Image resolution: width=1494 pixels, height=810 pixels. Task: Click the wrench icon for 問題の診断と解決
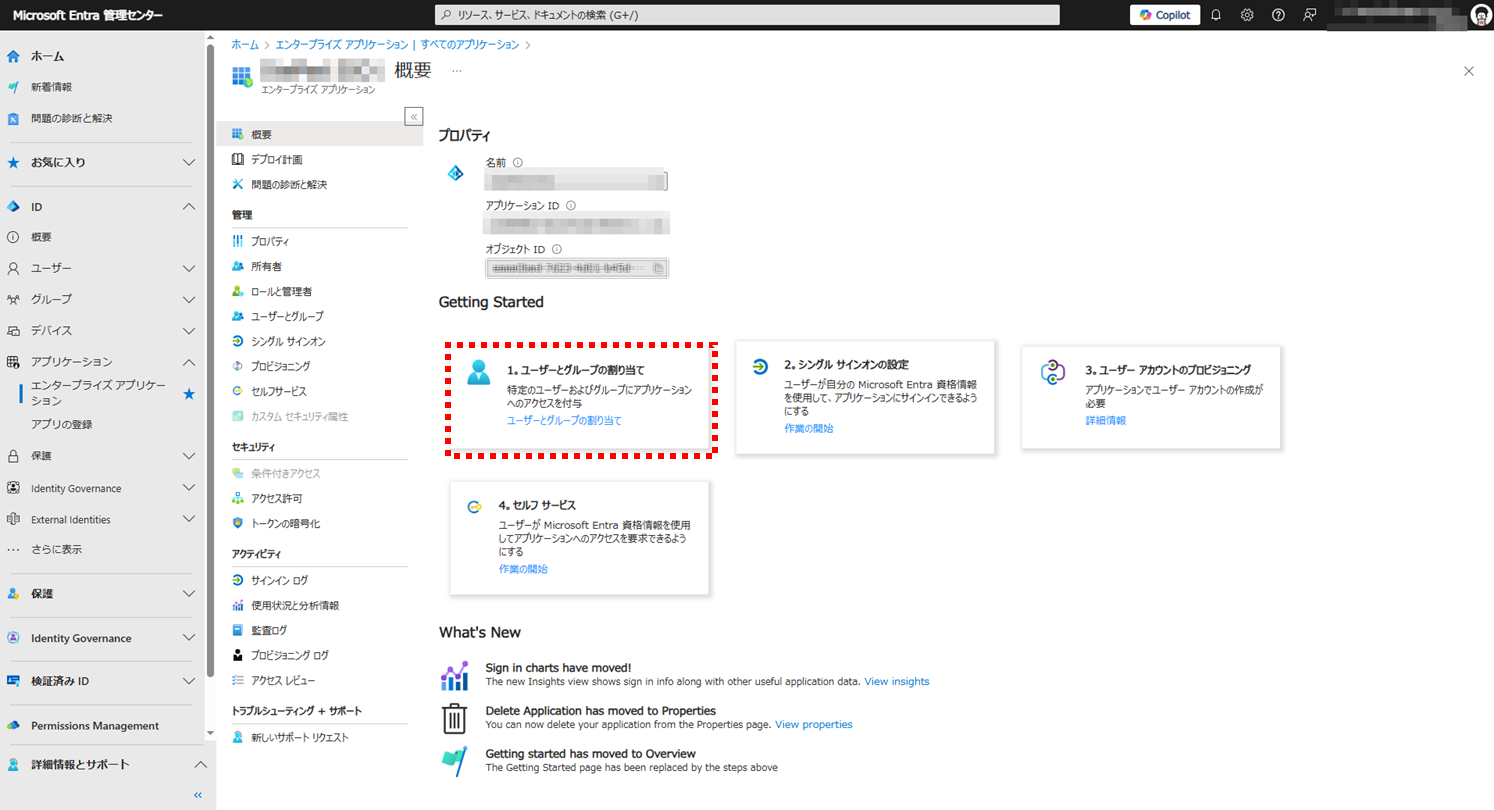(238, 184)
